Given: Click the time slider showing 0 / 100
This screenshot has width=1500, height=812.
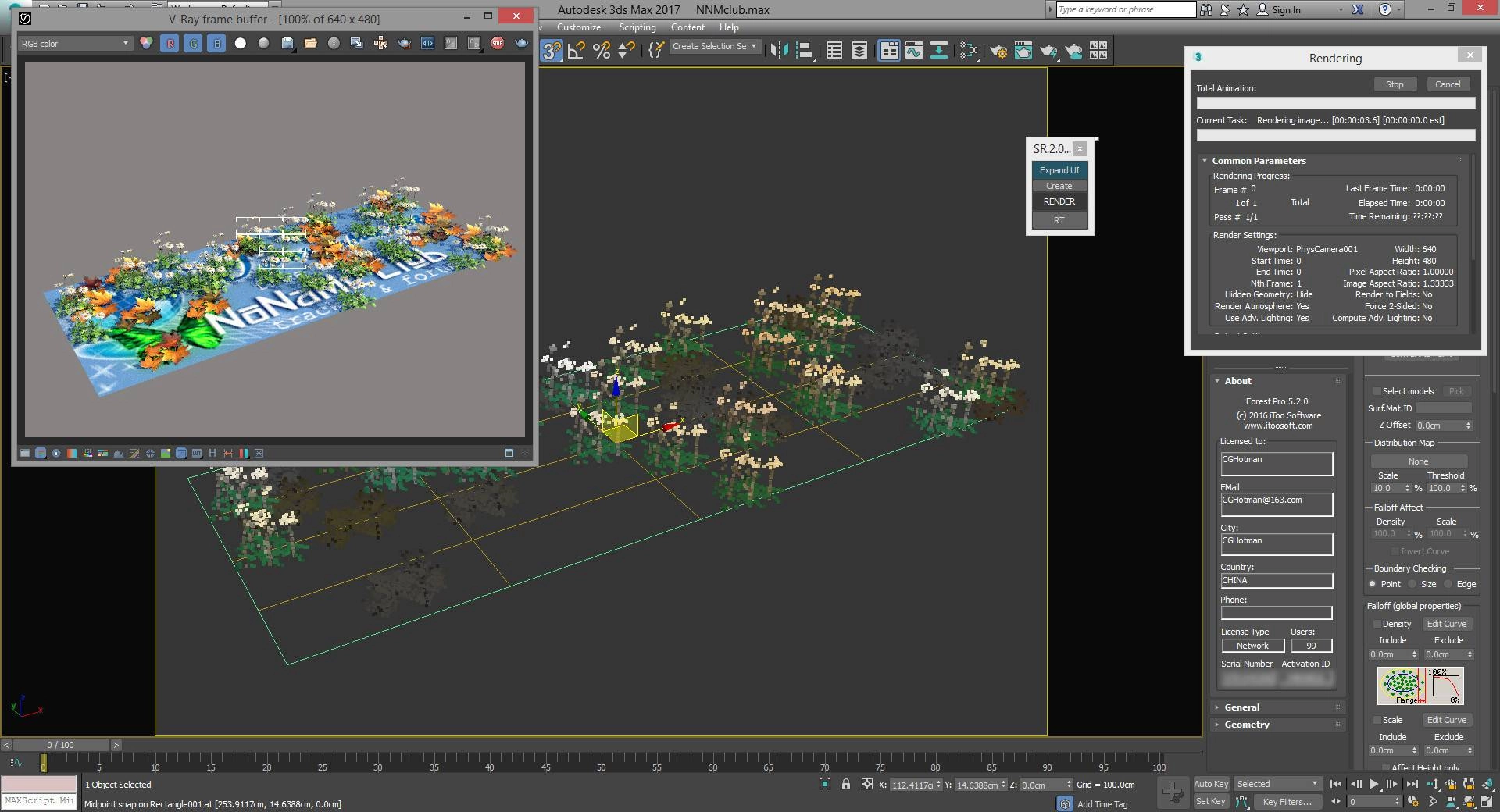Looking at the screenshot, I should (x=61, y=745).
